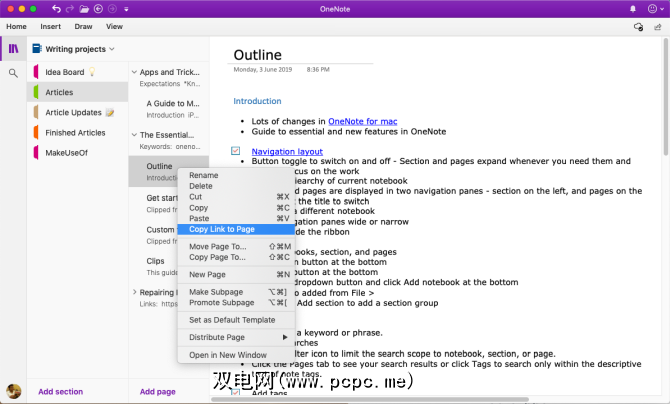
Task: Click the Redo arrow in title bar
Action: [x=70, y=8]
